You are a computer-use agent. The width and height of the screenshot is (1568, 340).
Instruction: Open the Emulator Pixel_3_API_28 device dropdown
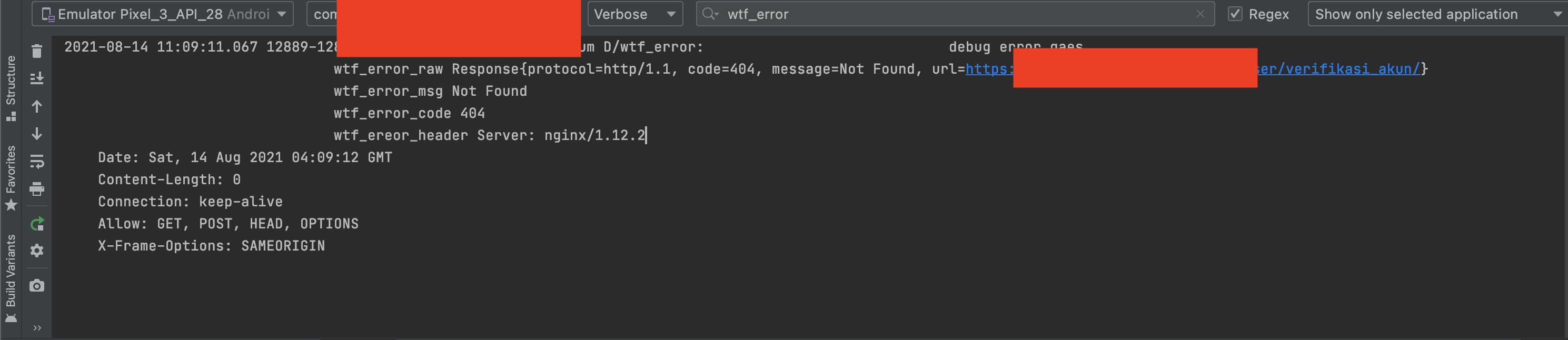pos(163,14)
